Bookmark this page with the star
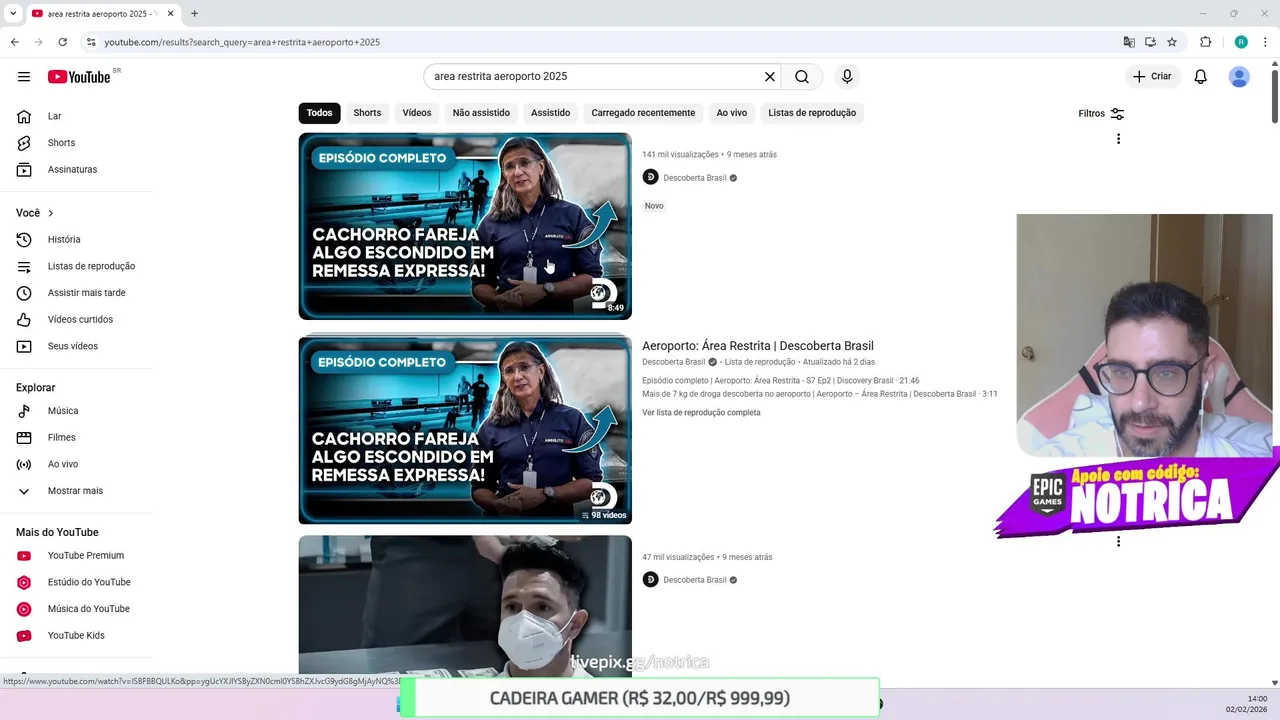This screenshot has width=1280, height=720. coord(1172,42)
